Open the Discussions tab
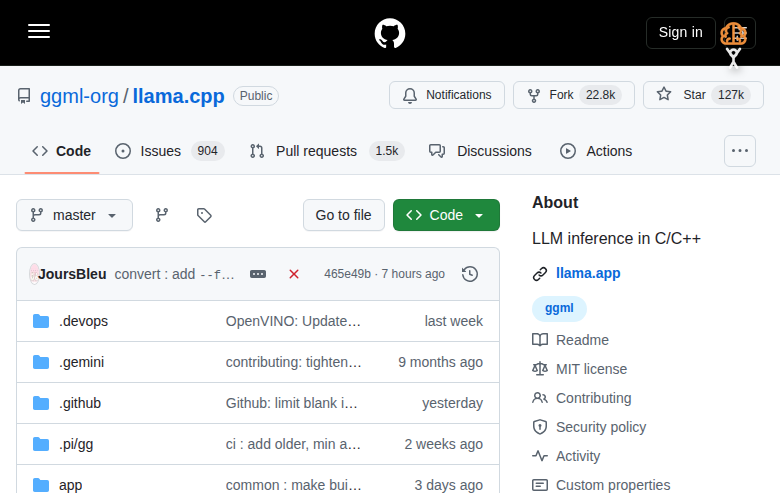The height and width of the screenshot is (493, 780). tap(480, 151)
